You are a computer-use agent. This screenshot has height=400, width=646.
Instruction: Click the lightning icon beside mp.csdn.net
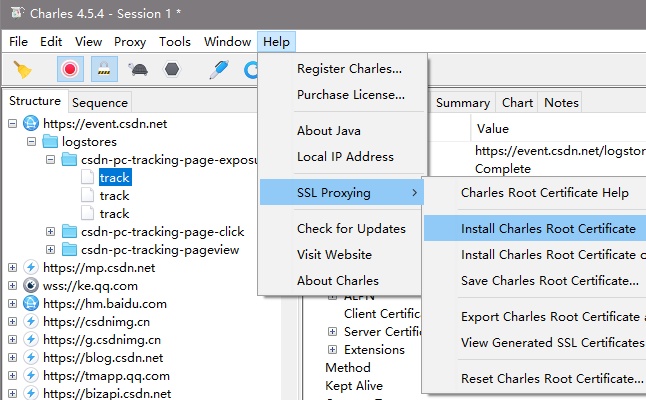click(31, 267)
